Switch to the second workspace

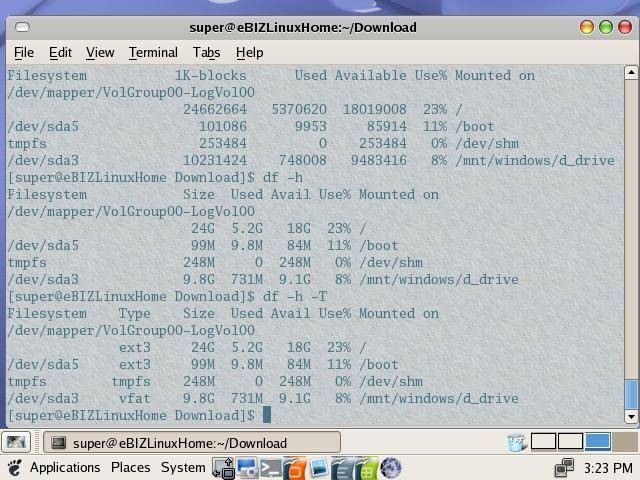(x=570, y=442)
